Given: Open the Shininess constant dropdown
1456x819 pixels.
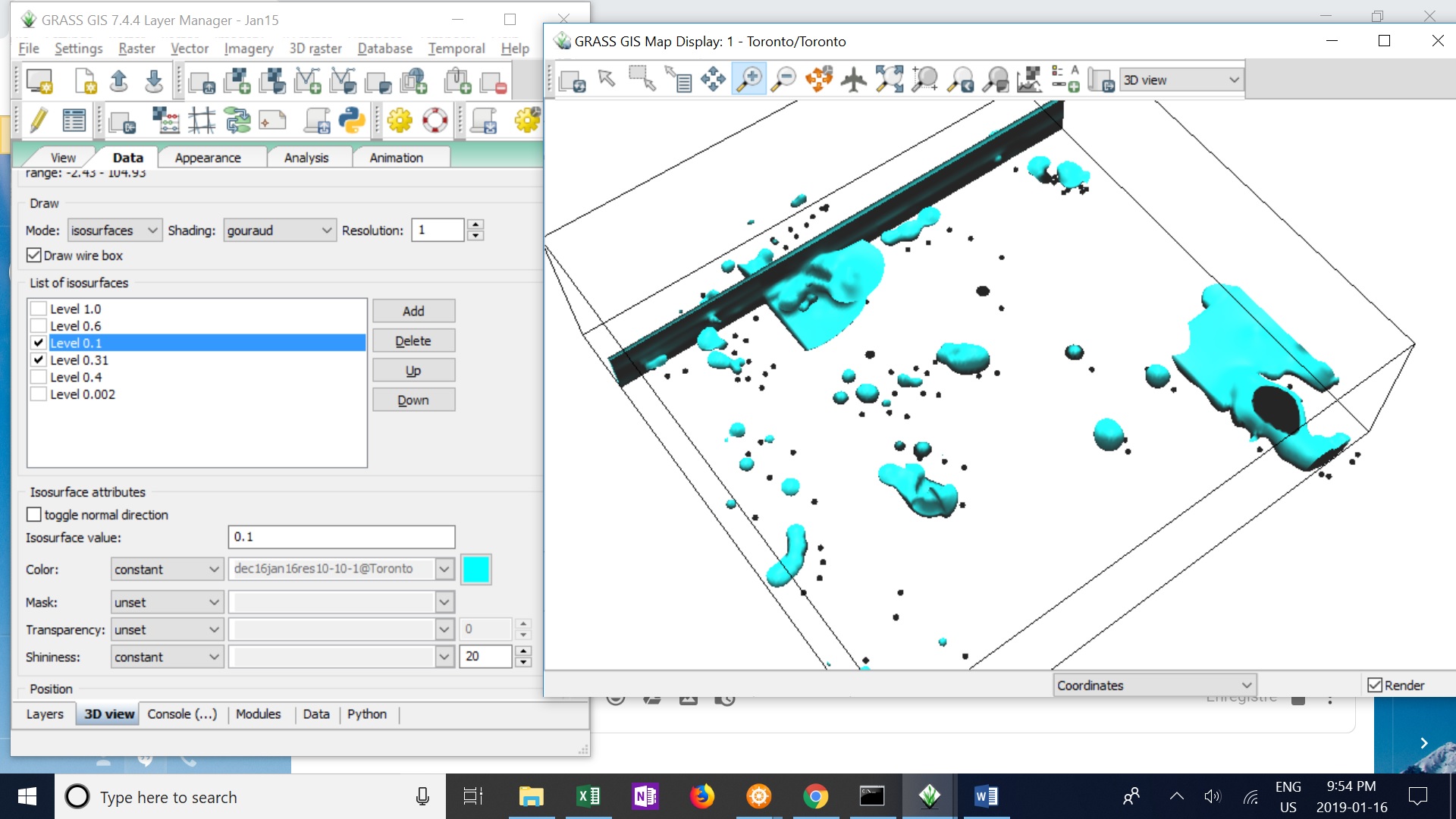Looking at the screenshot, I should tap(167, 657).
